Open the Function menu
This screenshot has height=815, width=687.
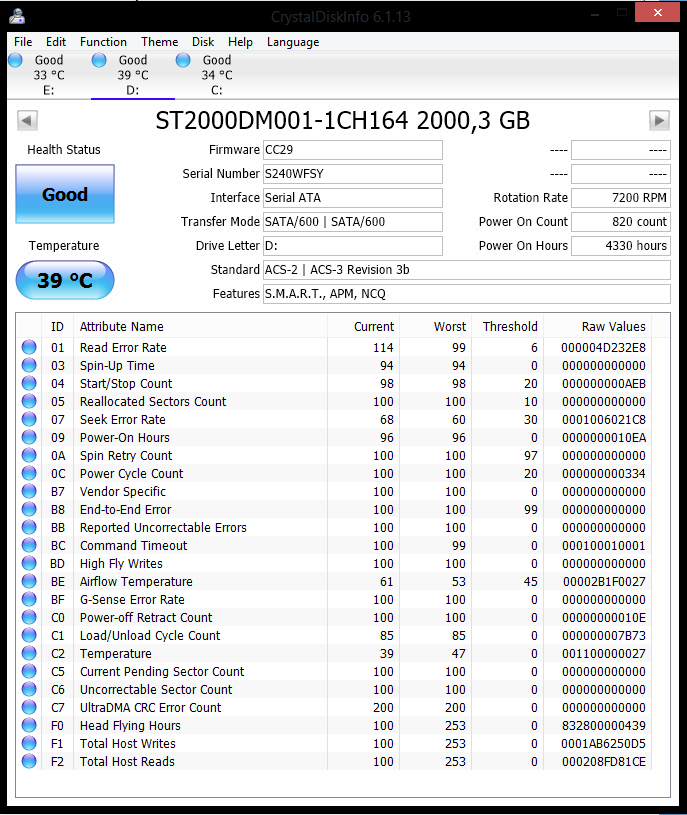(x=103, y=42)
